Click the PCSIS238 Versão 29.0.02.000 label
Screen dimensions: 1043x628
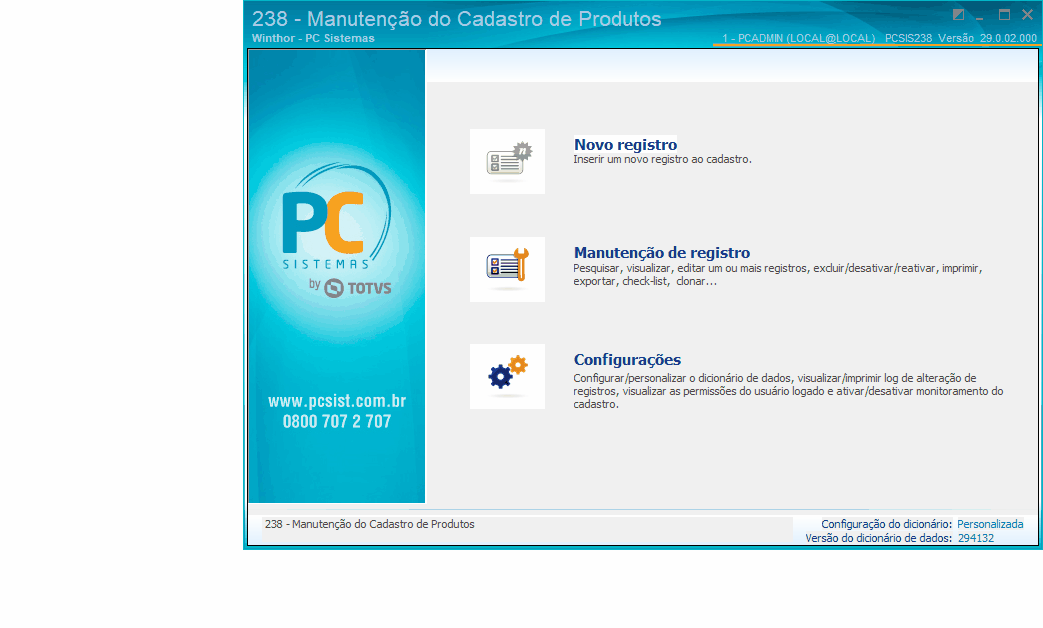click(961, 39)
